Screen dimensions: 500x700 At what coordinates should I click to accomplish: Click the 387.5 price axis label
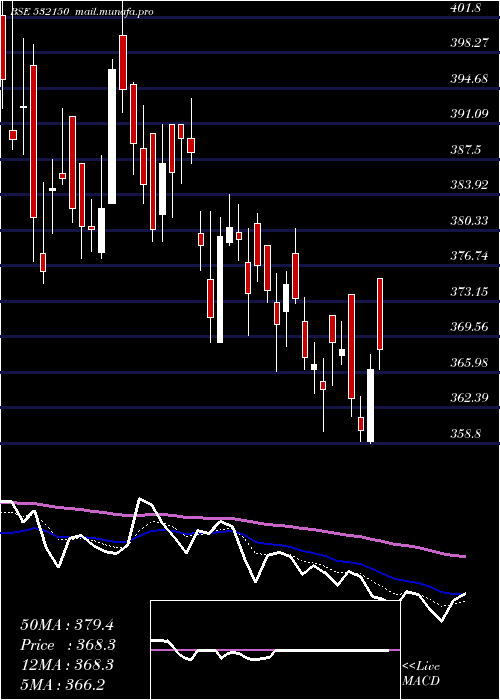tap(466, 150)
